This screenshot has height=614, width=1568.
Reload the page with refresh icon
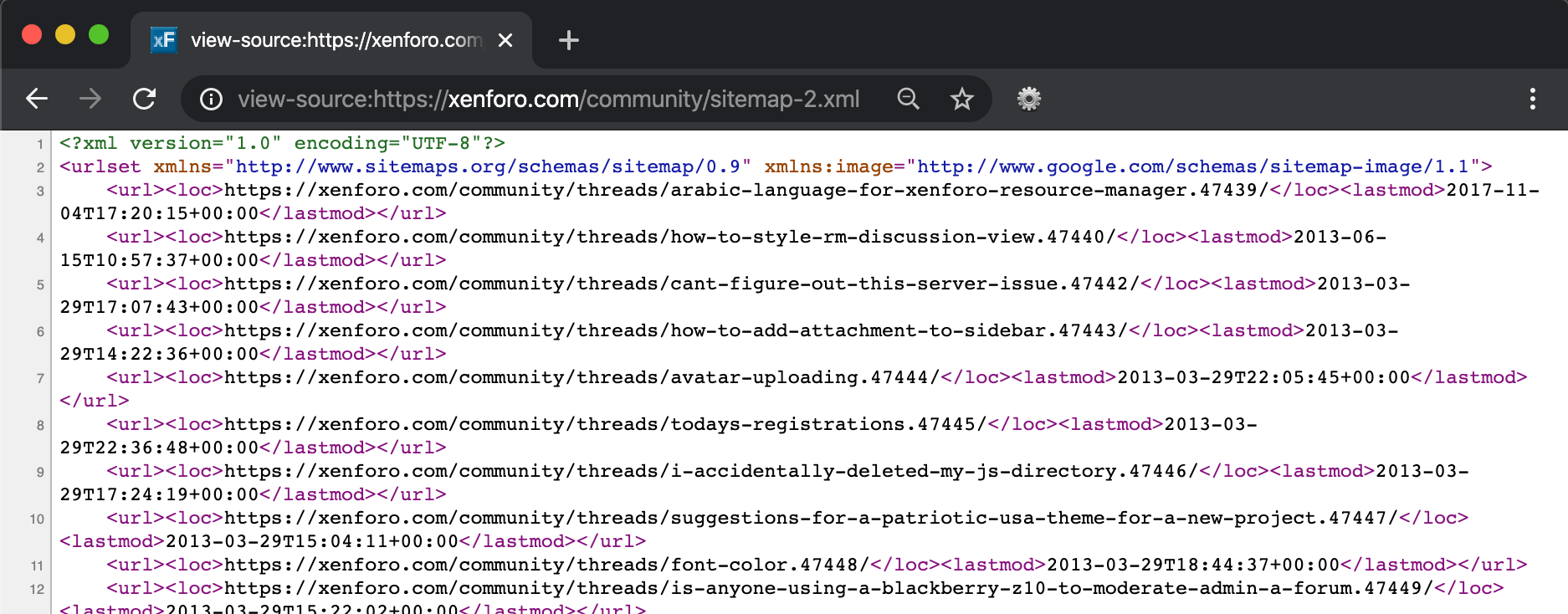145,99
